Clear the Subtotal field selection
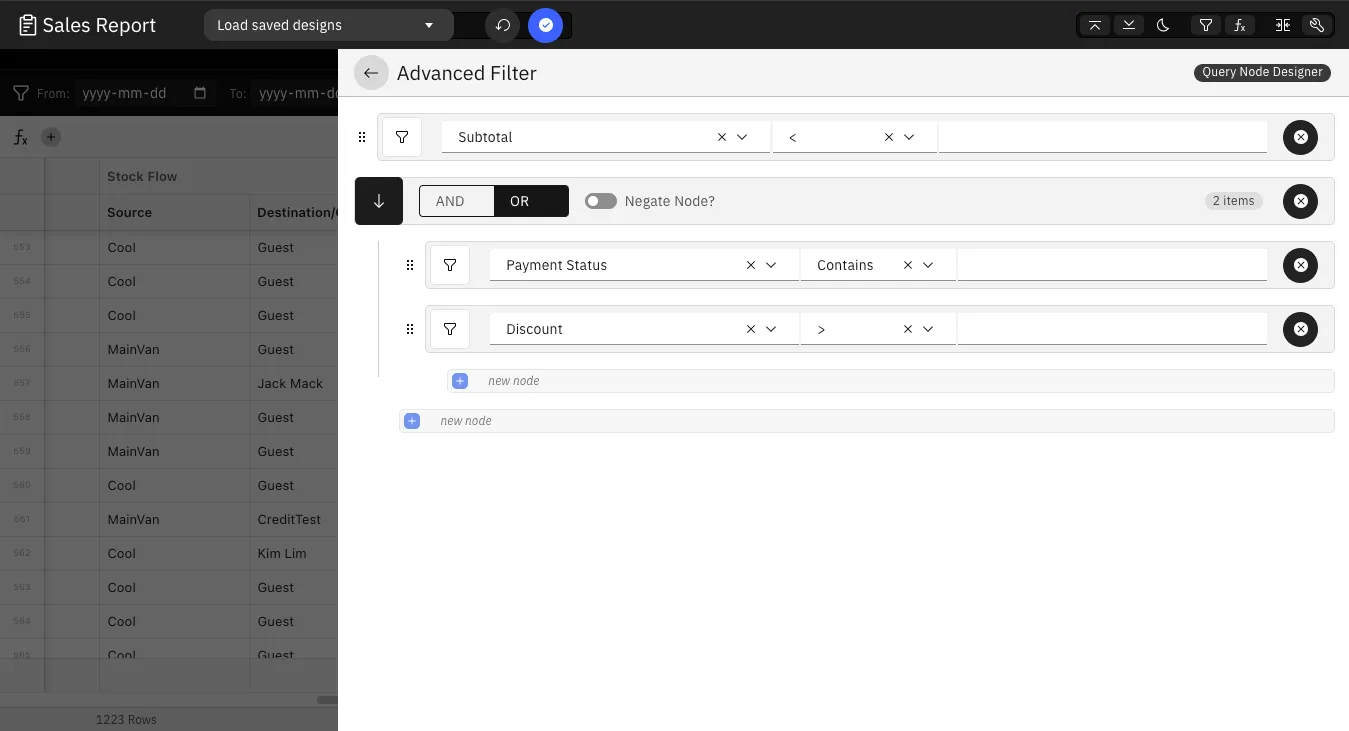This screenshot has width=1349, height=731. point(722,137)
